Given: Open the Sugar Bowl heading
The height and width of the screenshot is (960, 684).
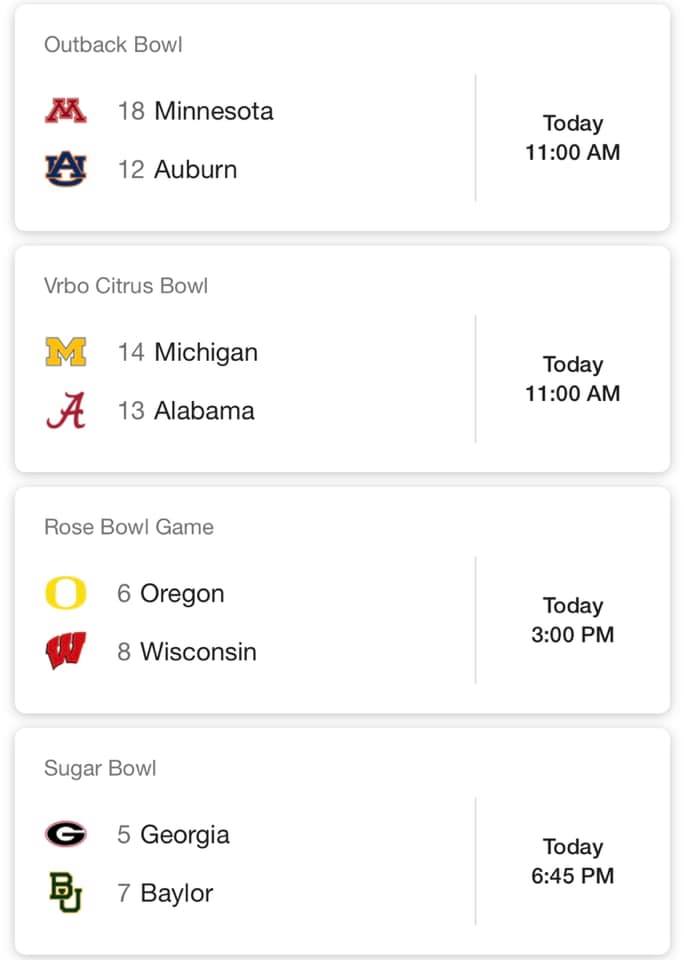Looking at the screenshot, I should tap(100, 768).
